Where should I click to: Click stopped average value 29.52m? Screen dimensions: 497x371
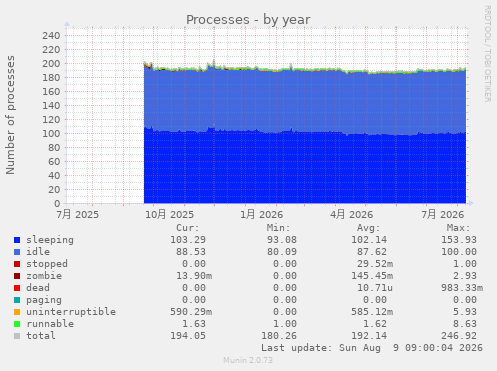pos(375,264)
